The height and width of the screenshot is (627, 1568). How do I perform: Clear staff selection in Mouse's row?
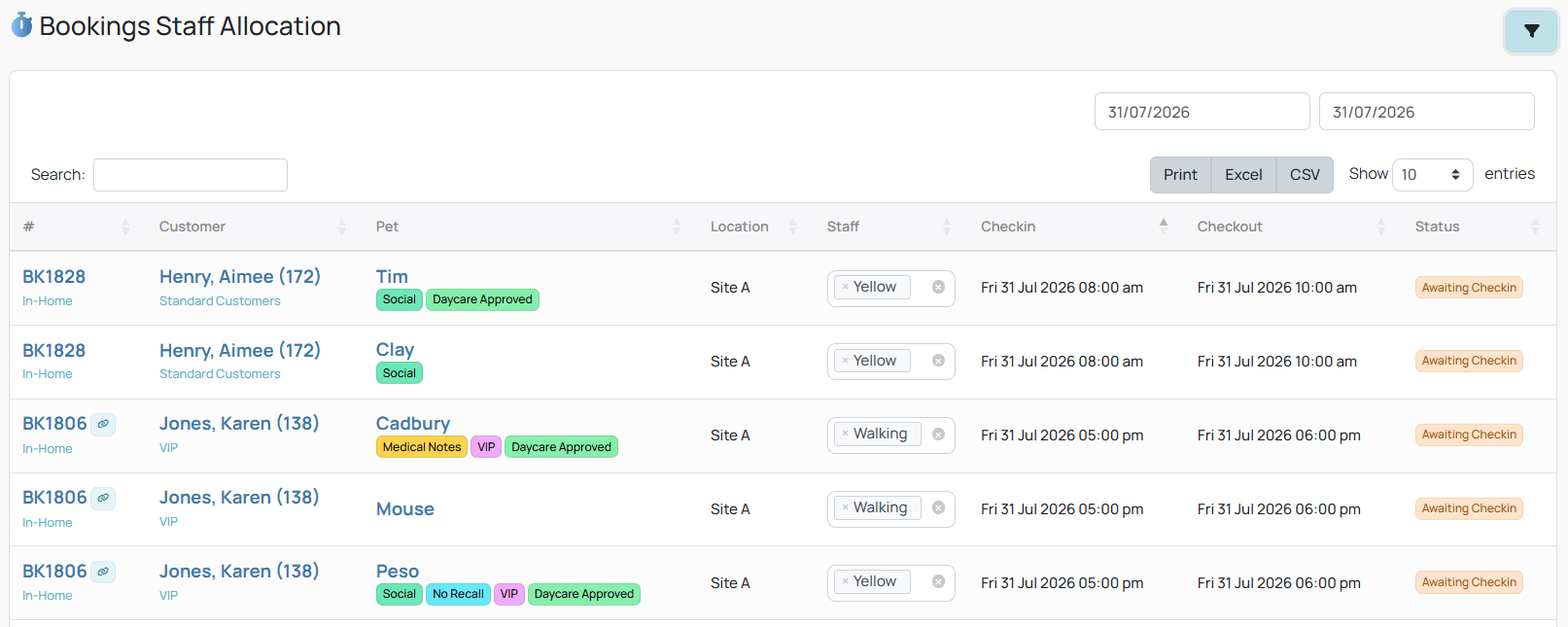(938, 507)
